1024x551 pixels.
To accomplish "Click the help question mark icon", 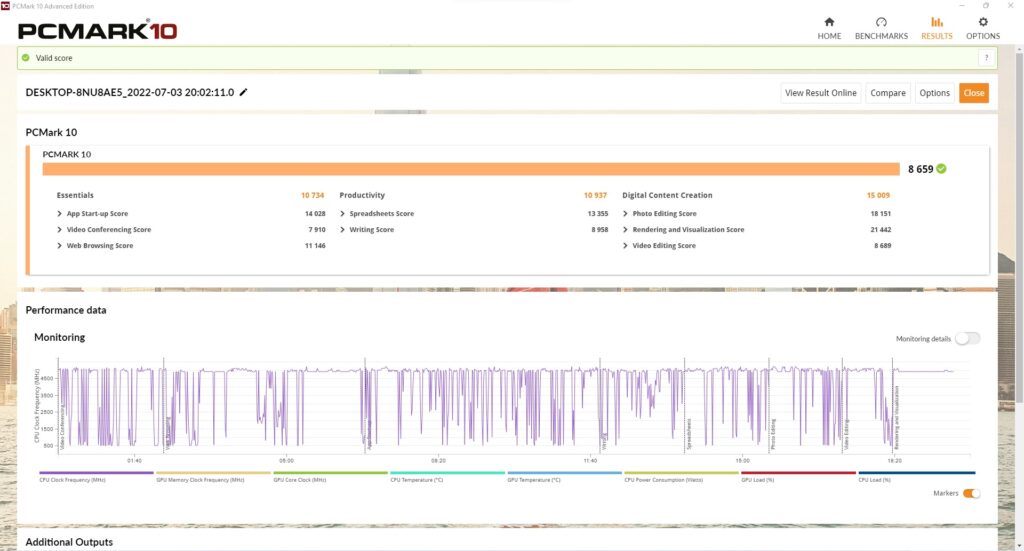I will point(984,58).
